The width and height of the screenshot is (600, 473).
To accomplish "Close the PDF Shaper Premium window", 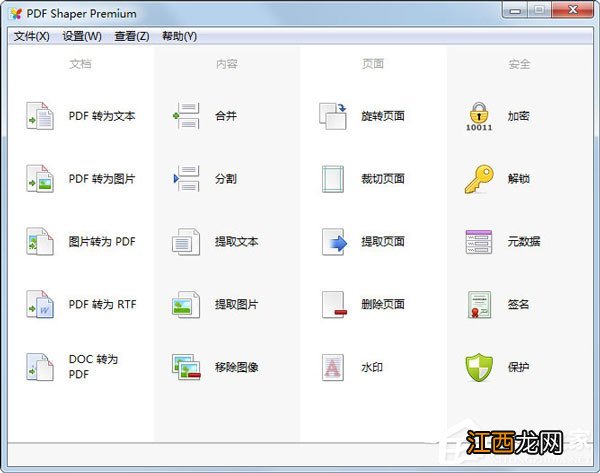I will point(572,10).
